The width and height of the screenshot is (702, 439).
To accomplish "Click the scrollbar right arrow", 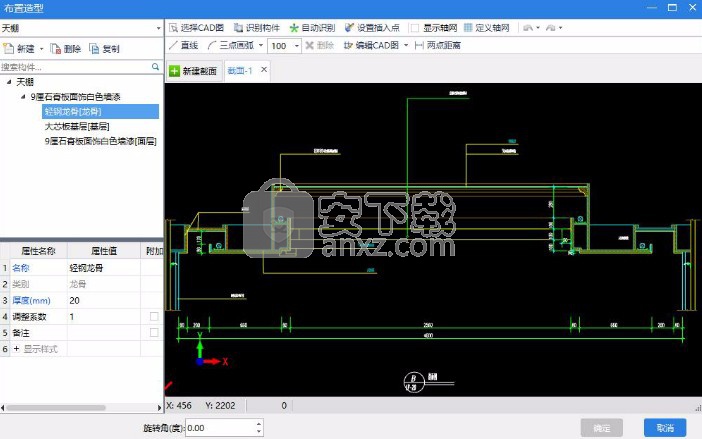I will coord(159,408).
